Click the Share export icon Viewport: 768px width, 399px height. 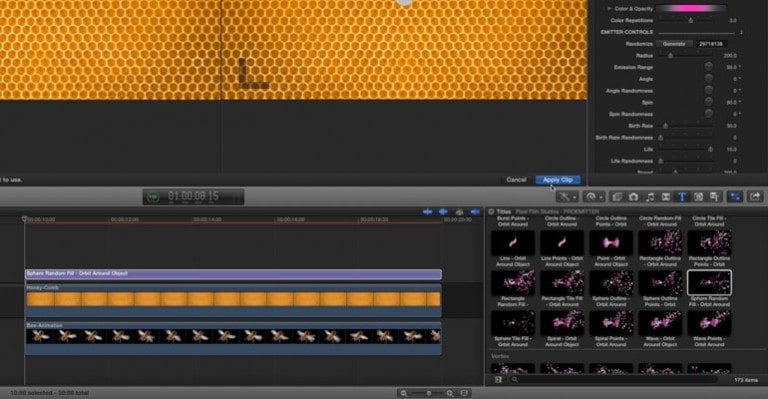tap(755, 197)
